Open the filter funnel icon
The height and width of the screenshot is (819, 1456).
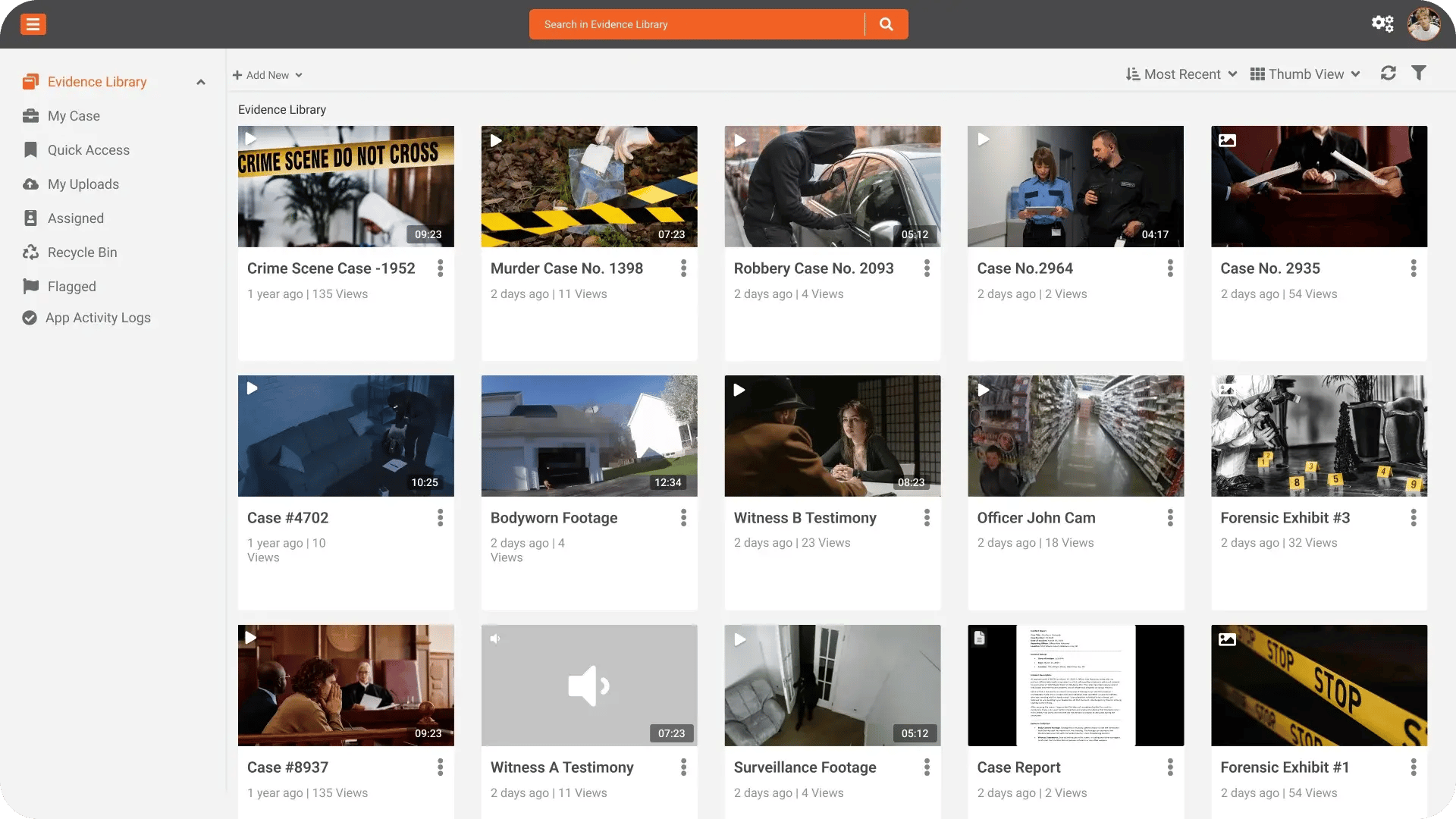pyautogui.click(x=1419, y=74)
